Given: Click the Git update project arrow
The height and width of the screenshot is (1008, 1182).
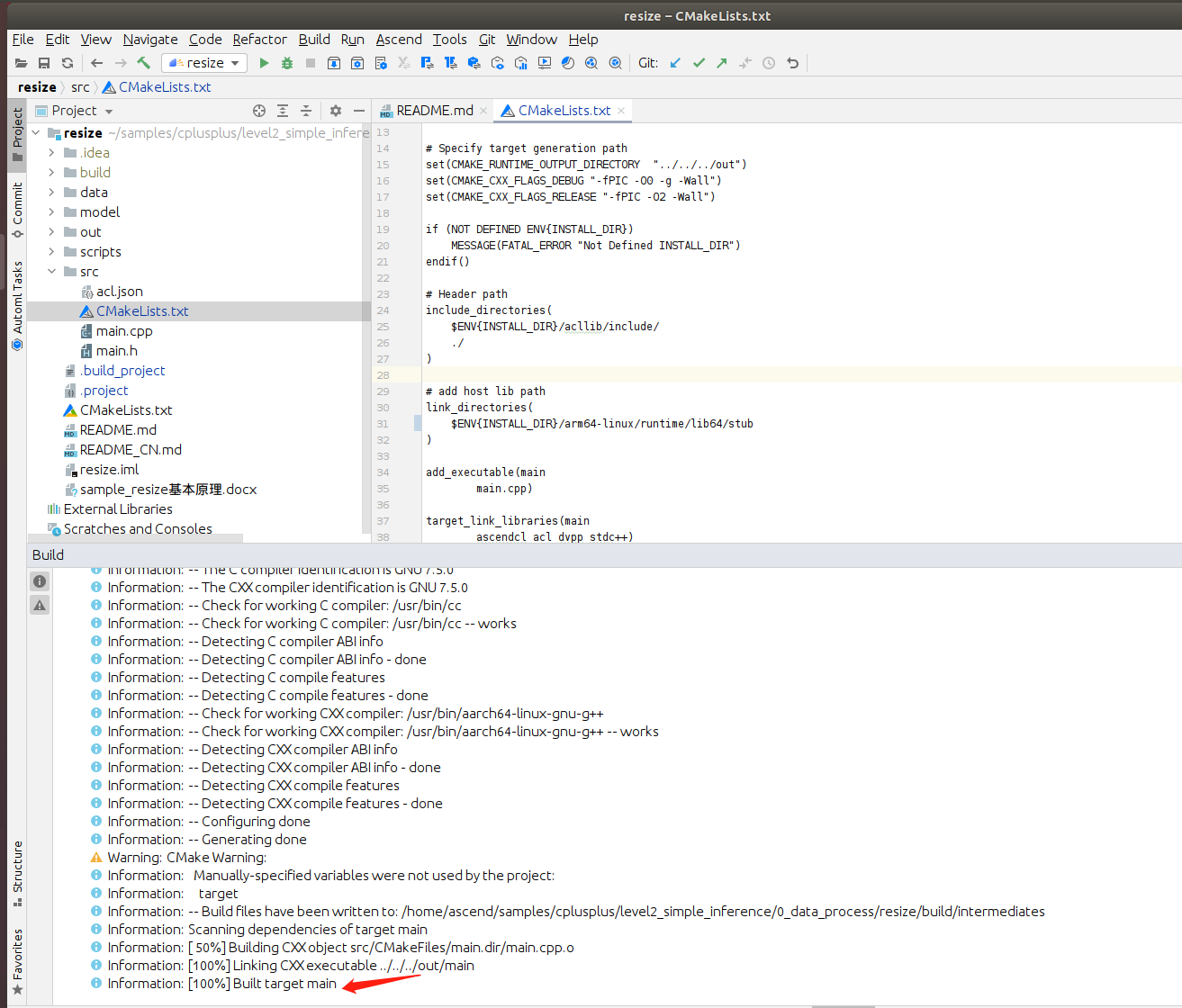Looking at the screenshot, I should tap(675, 63).
